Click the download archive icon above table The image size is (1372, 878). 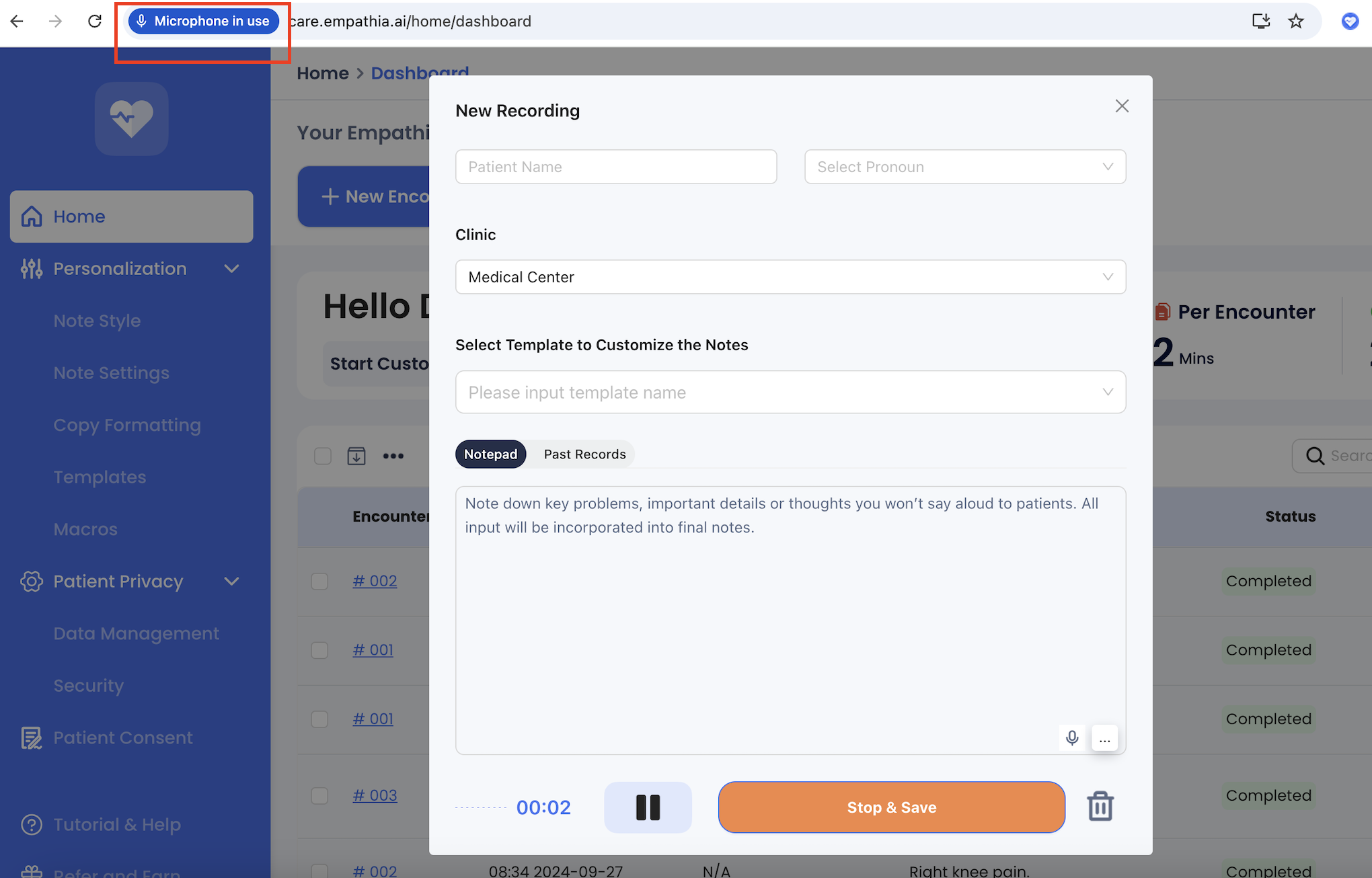point(356,456)
